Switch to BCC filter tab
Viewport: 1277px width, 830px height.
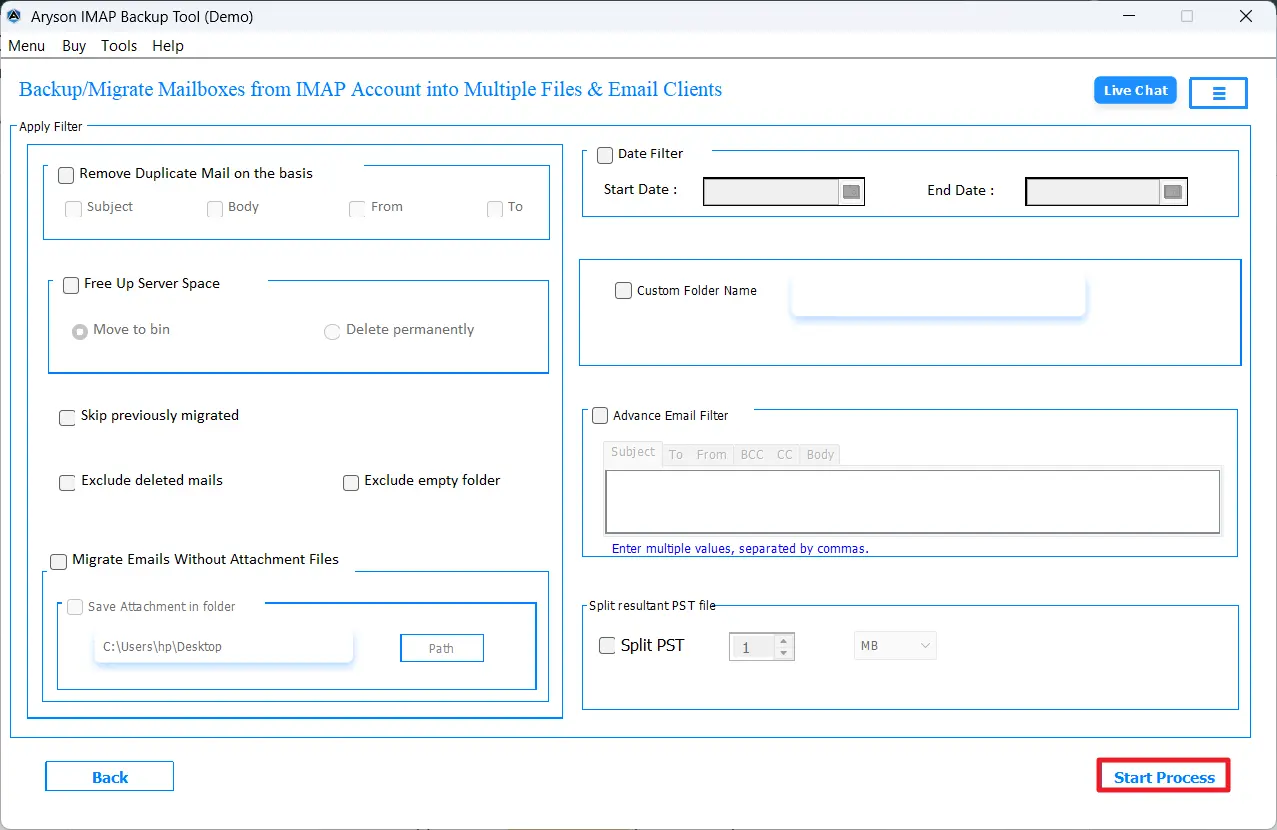tap(752, 454)
